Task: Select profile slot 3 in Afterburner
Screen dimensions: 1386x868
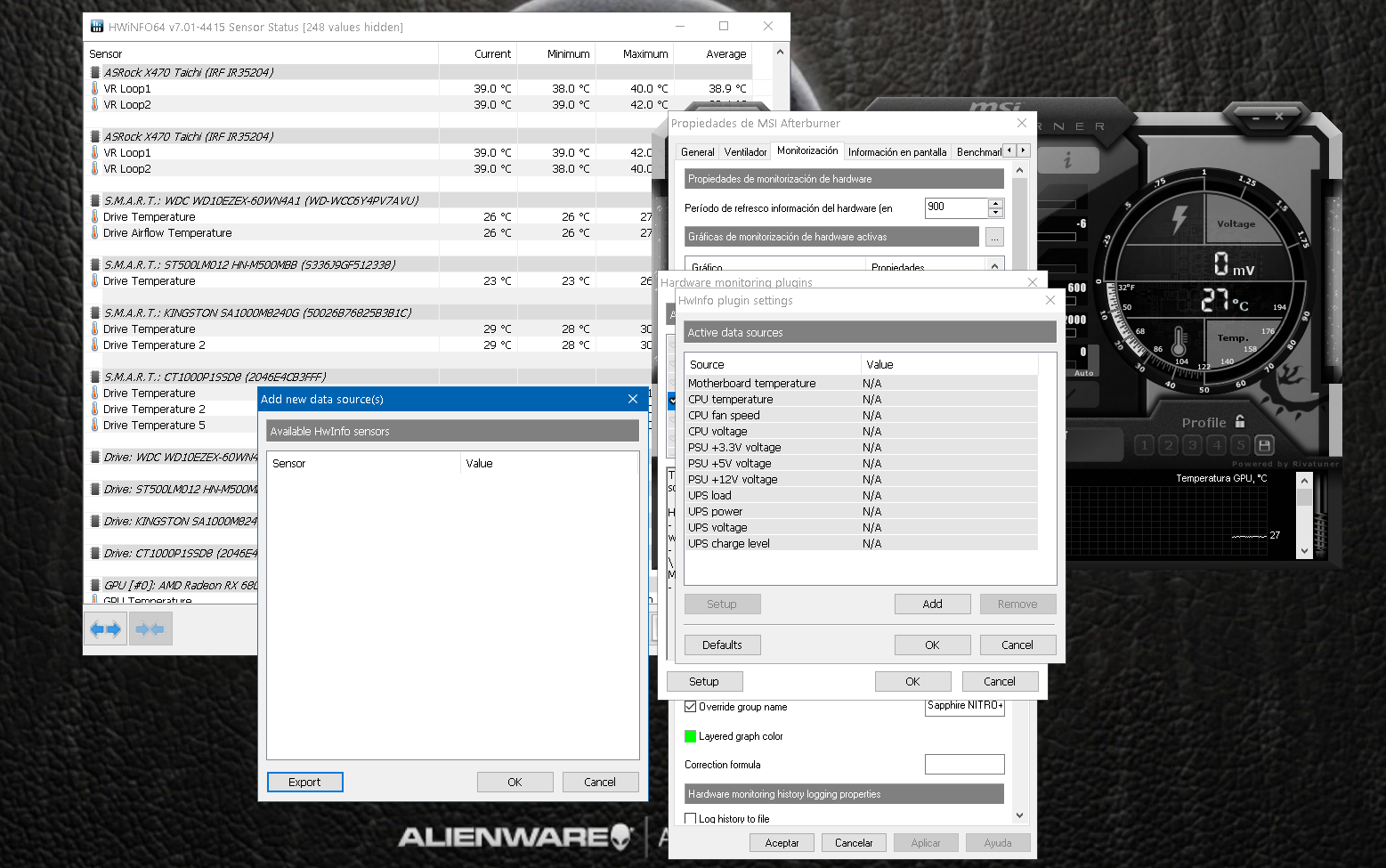Action: [x=1193, y=445]
